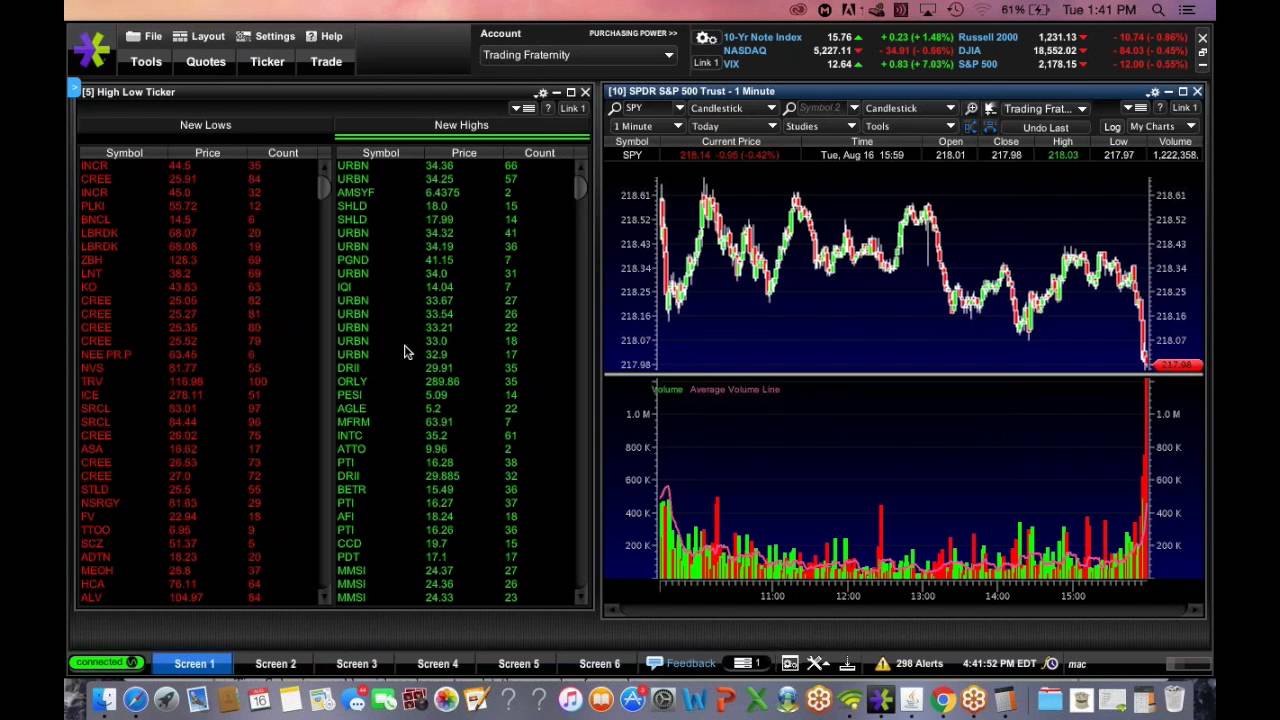Open the SPDR chart list menu icon
This screenshot has height=720, width=1280.
1135,108
